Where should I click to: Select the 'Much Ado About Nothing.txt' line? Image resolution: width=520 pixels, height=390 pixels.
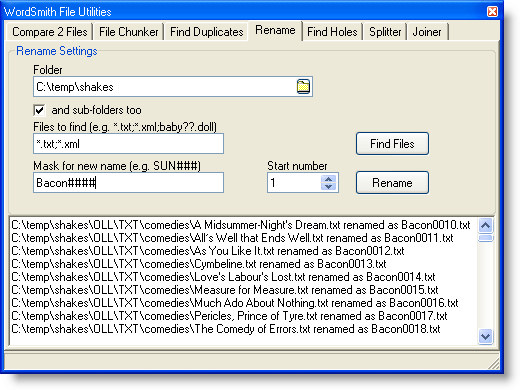(235, 303)
